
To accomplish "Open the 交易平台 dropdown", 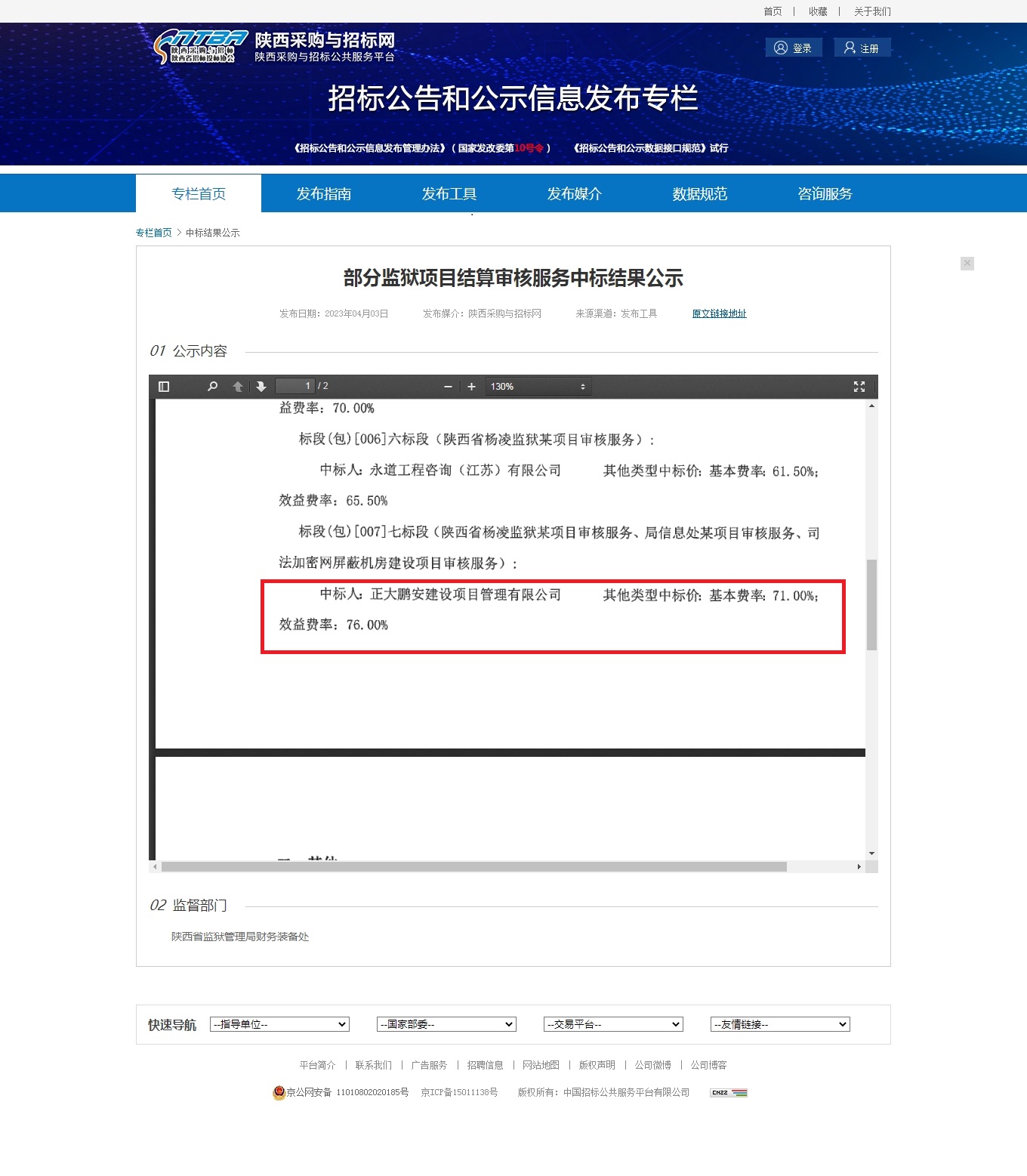I will tap(613, 1024).
